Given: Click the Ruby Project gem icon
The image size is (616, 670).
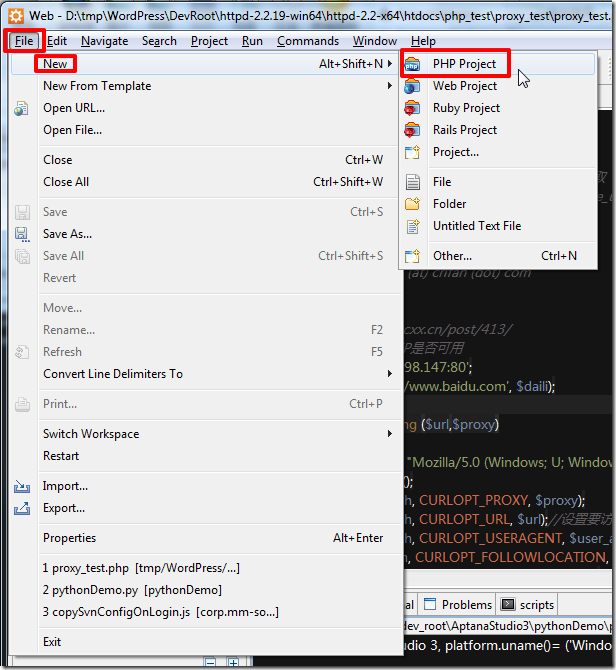Looking at the screenshot, I should pos(412,108).
